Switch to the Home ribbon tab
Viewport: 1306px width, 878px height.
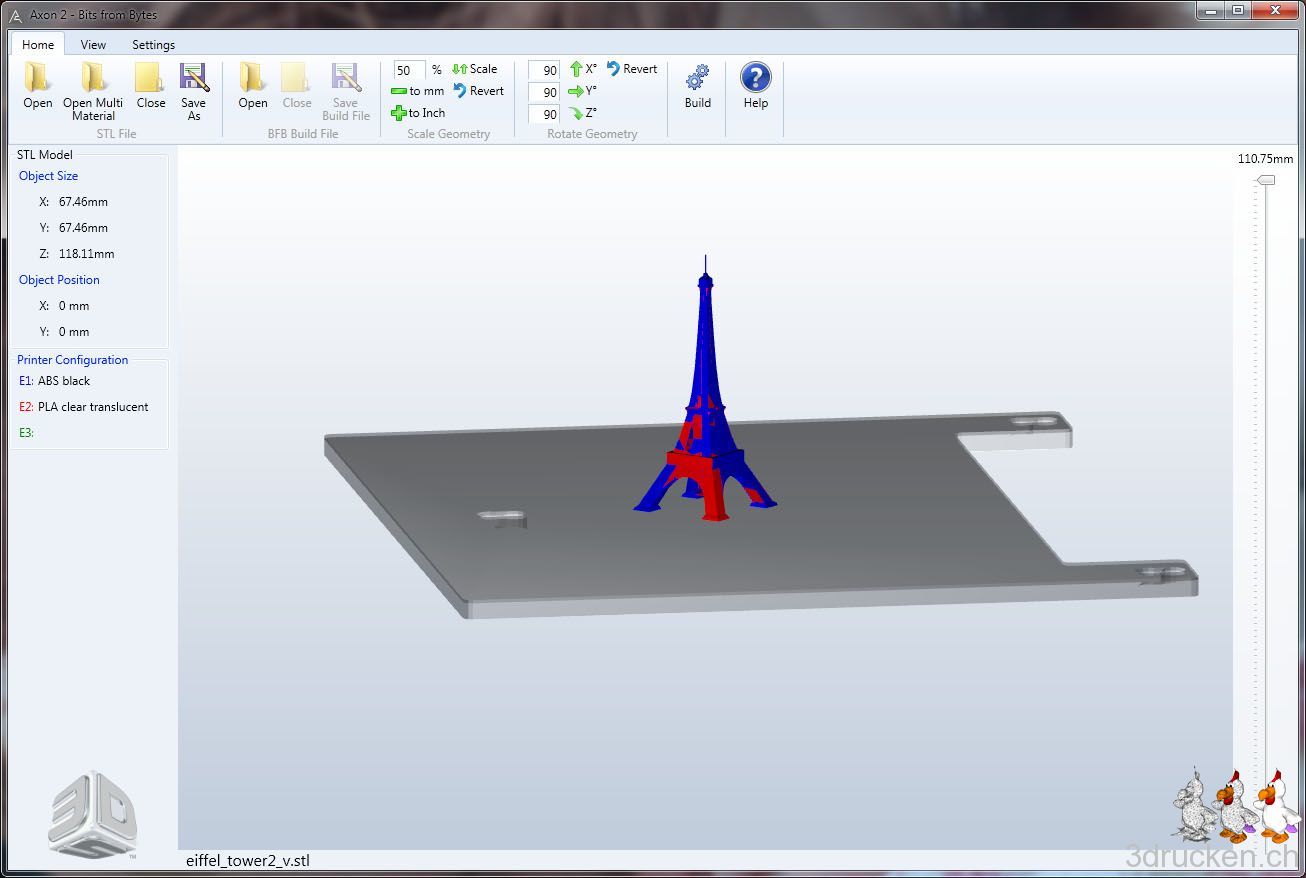[38, 44]
